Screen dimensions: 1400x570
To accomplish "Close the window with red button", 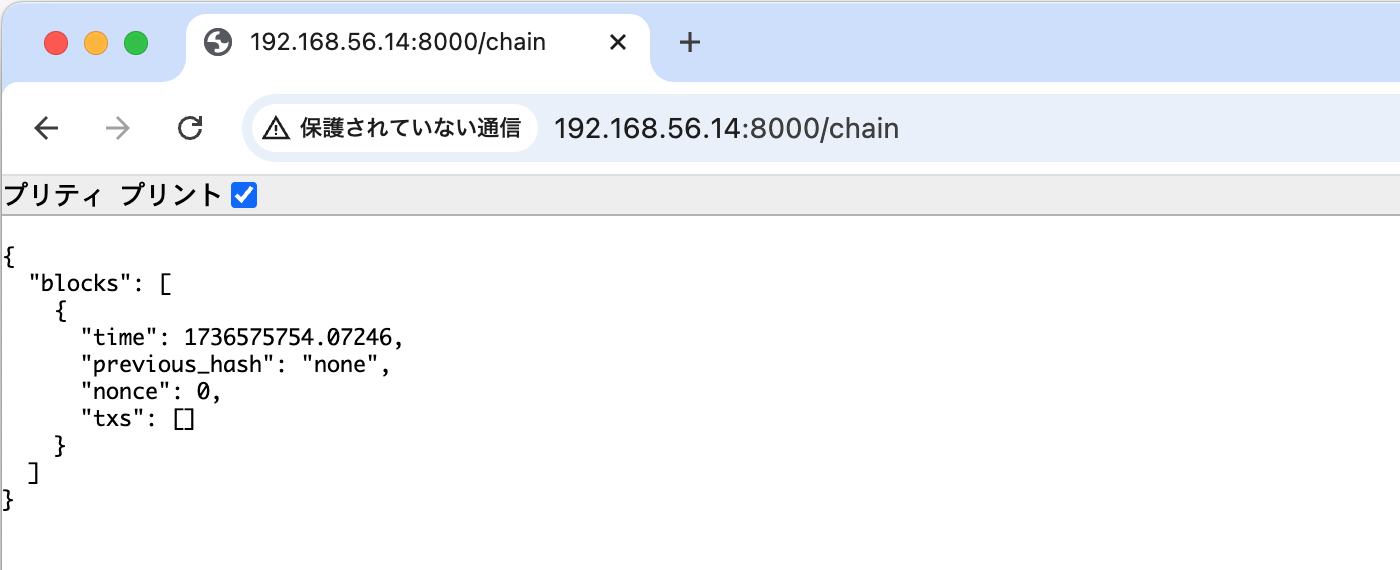I will click(x=56, y=43).
